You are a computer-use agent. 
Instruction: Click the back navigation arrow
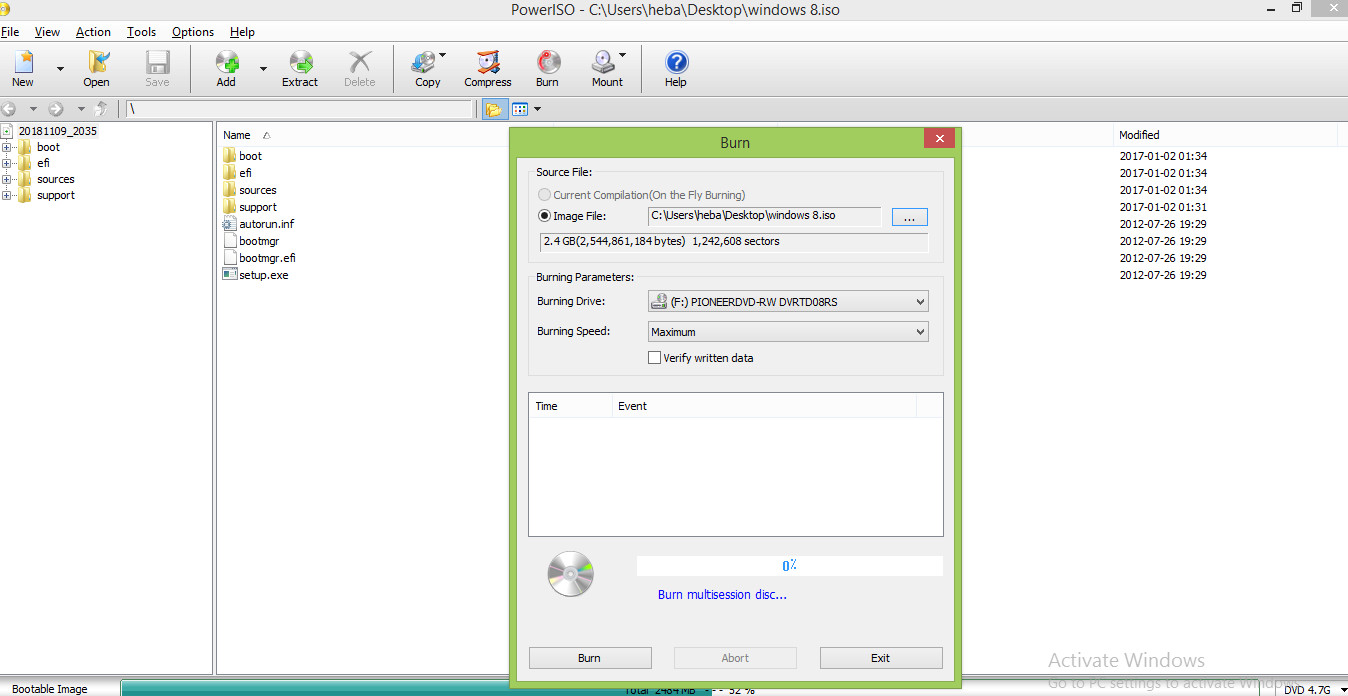click(9, 109)
